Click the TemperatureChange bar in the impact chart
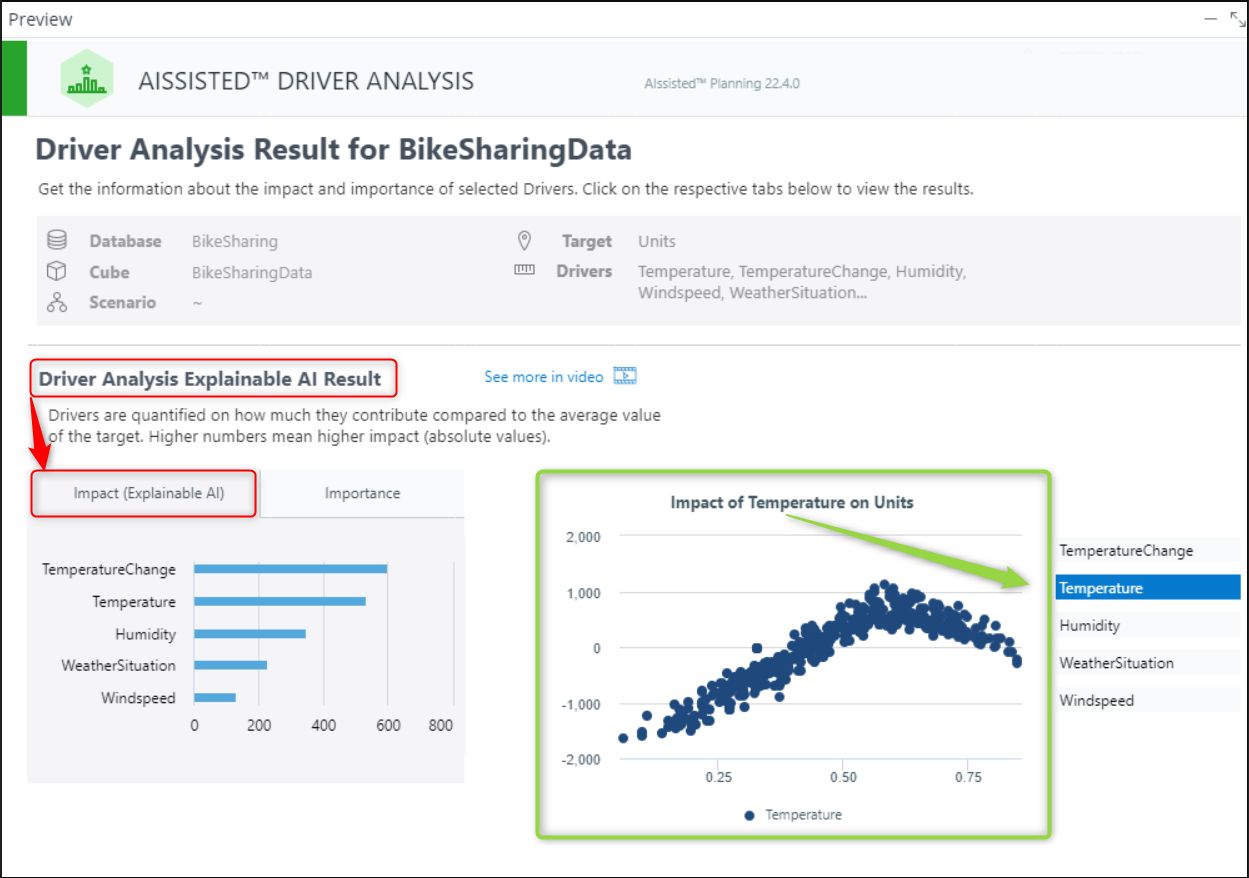The image size is (1249, 878). (290, 569)
